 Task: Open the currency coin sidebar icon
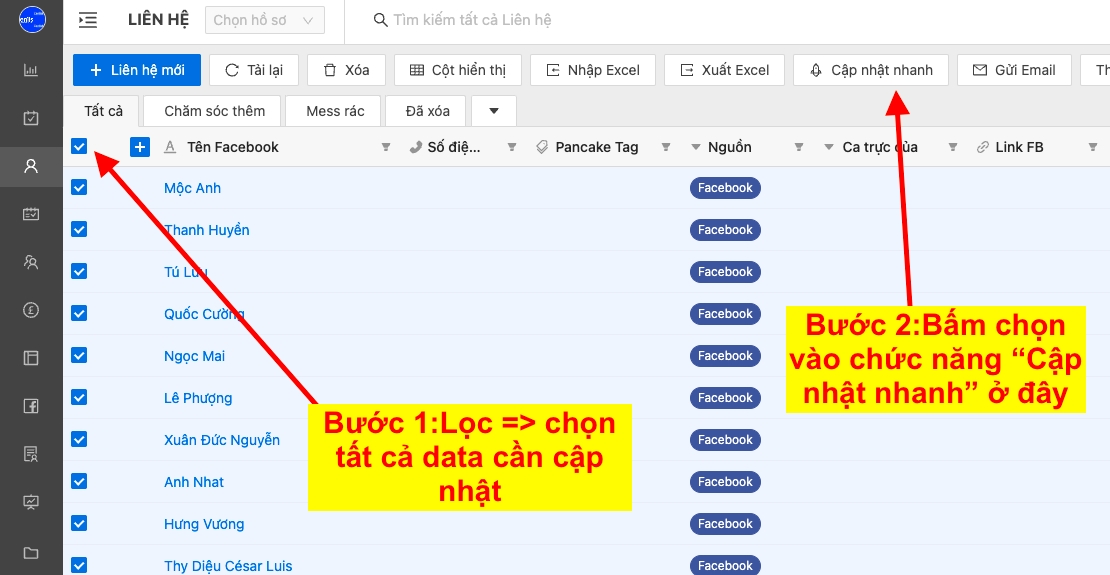point(31,310)
